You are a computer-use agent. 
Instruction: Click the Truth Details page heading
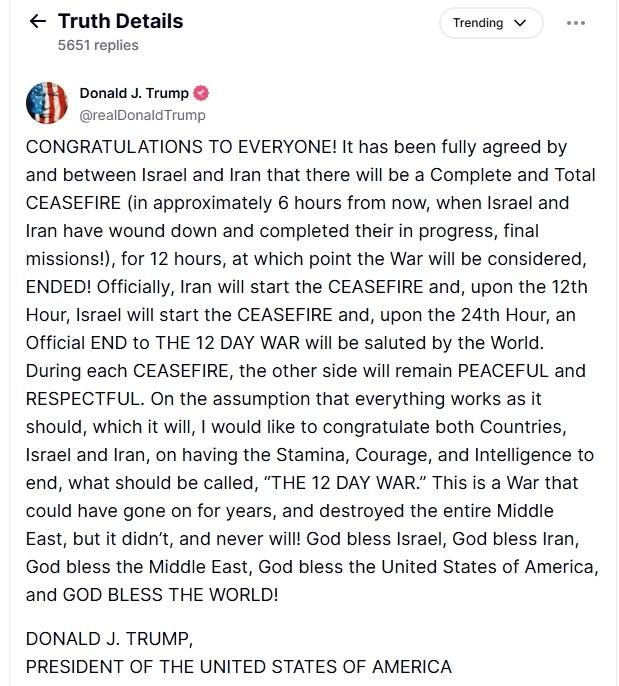pos(120,21)
